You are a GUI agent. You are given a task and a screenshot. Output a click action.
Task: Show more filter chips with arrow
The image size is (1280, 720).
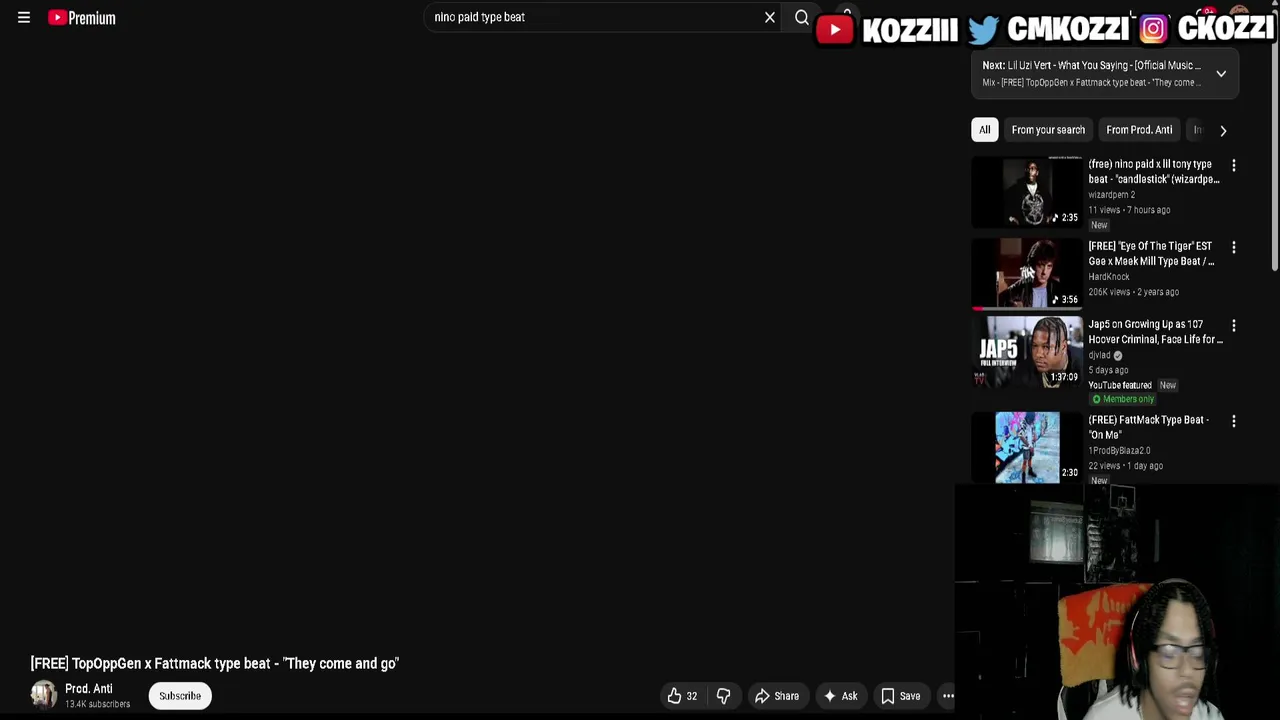1223,130
